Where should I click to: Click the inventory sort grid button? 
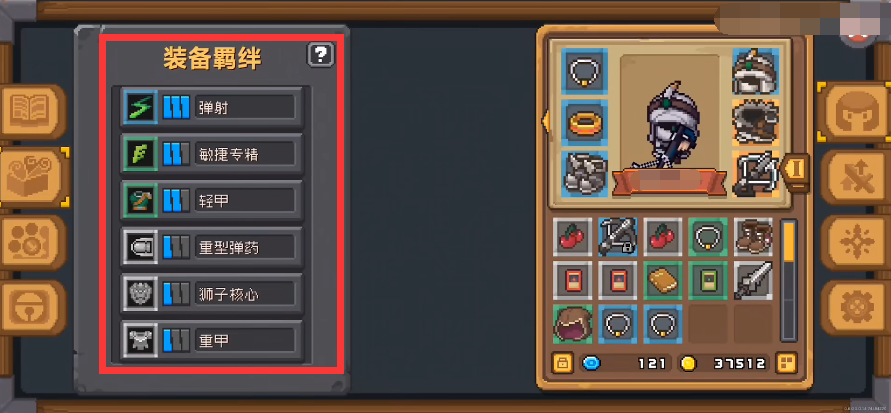click(x=786, y=363)
